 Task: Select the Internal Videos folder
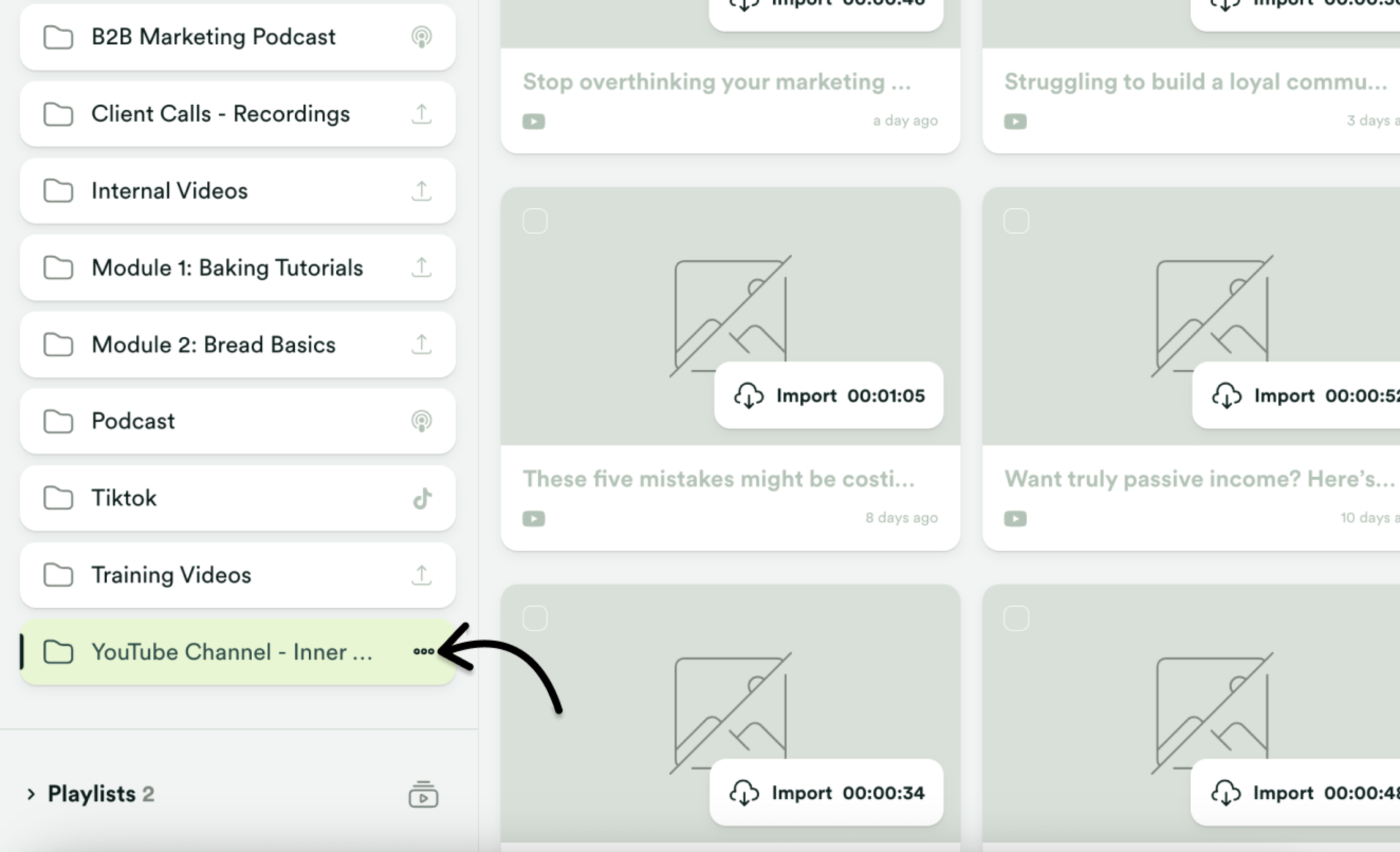pyautogui.click(x=237, y=191)
